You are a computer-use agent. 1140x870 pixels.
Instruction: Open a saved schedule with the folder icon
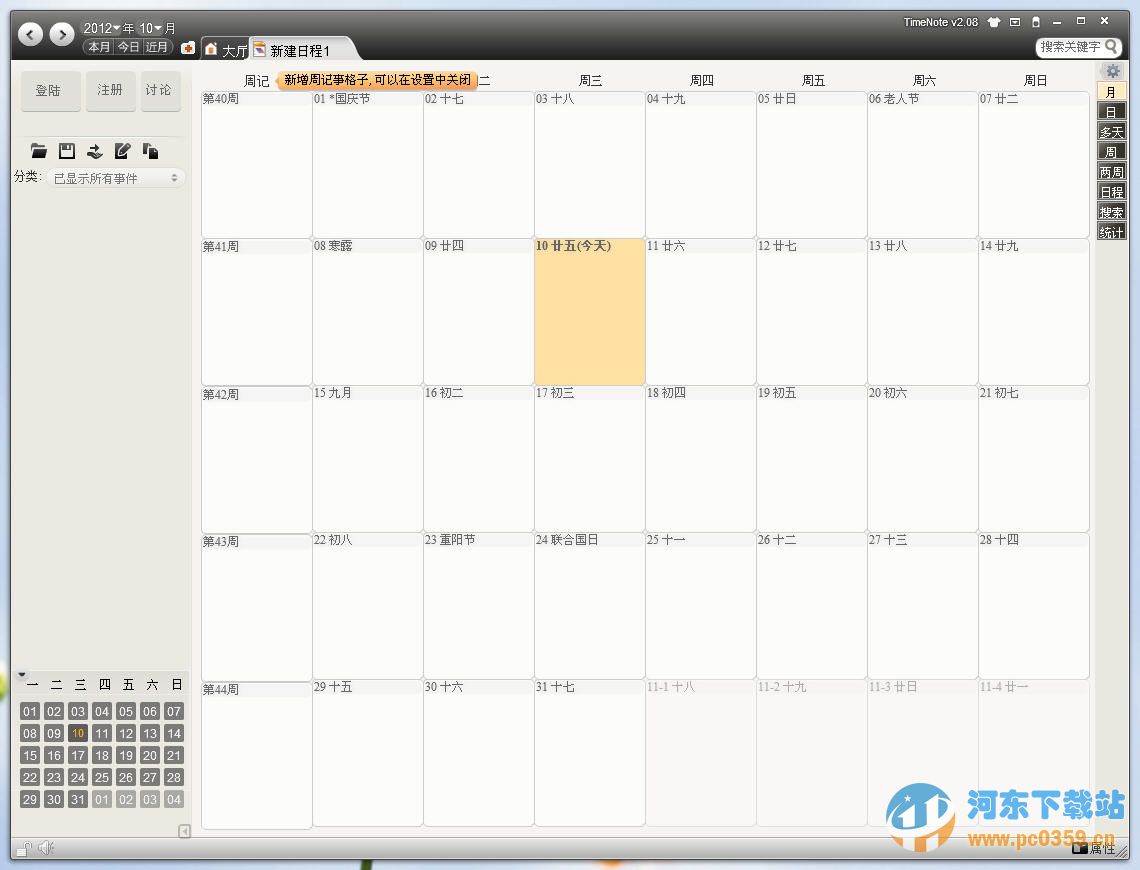[x=38, y=150]
